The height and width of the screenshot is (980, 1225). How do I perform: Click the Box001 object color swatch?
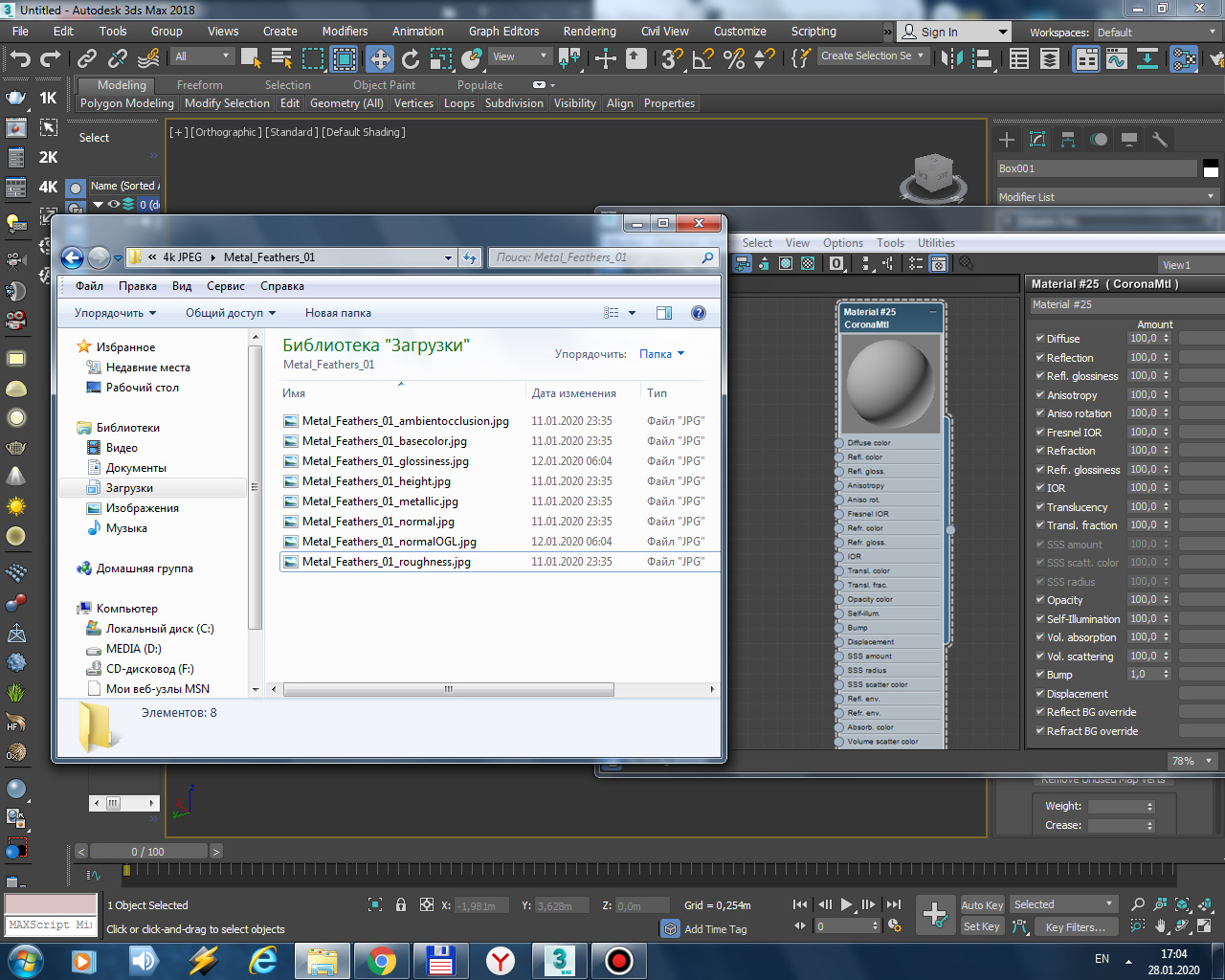pyautogui.click(x=1211, y=168)
